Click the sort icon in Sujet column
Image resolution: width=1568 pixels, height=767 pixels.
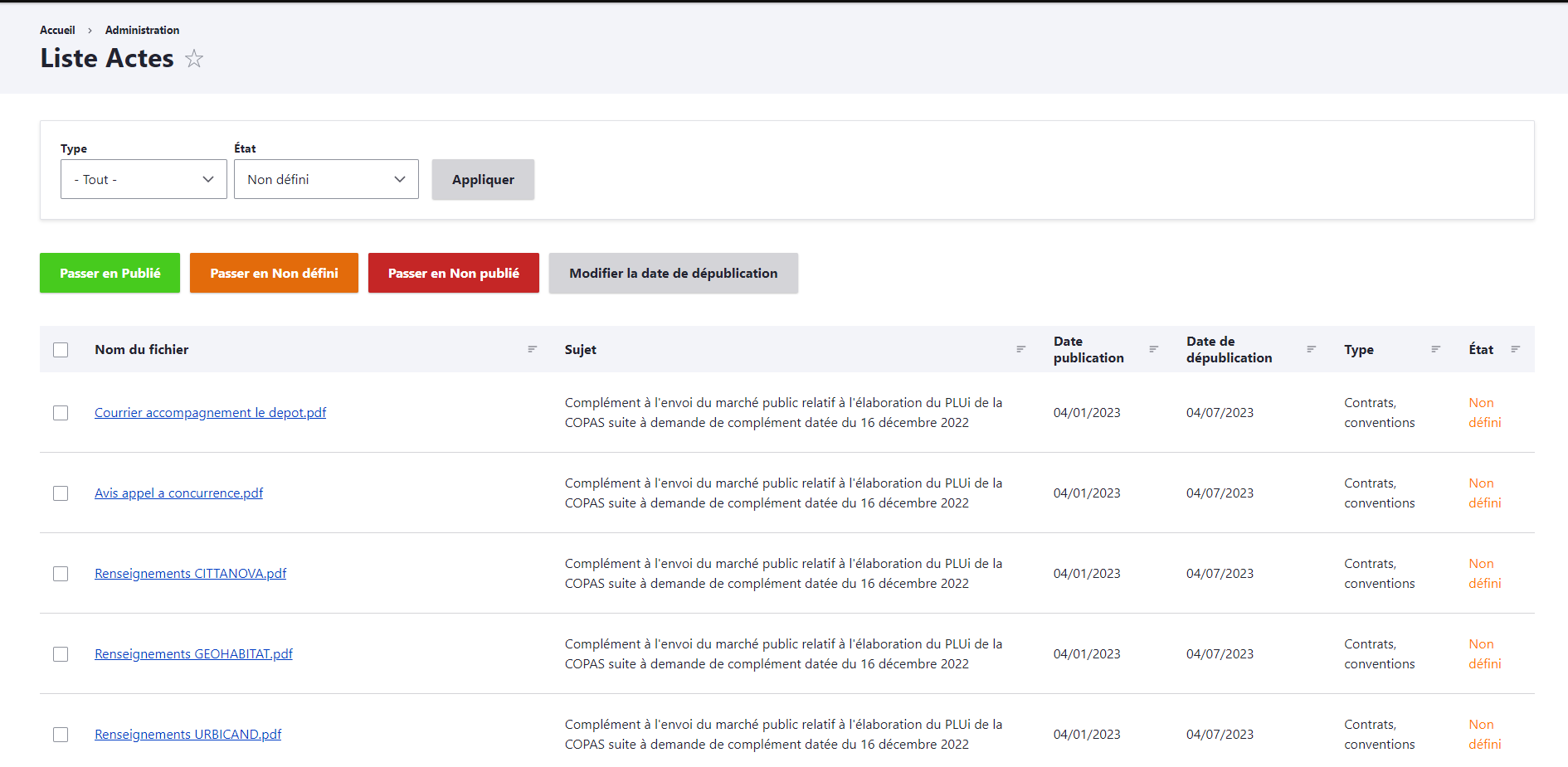1021,350
